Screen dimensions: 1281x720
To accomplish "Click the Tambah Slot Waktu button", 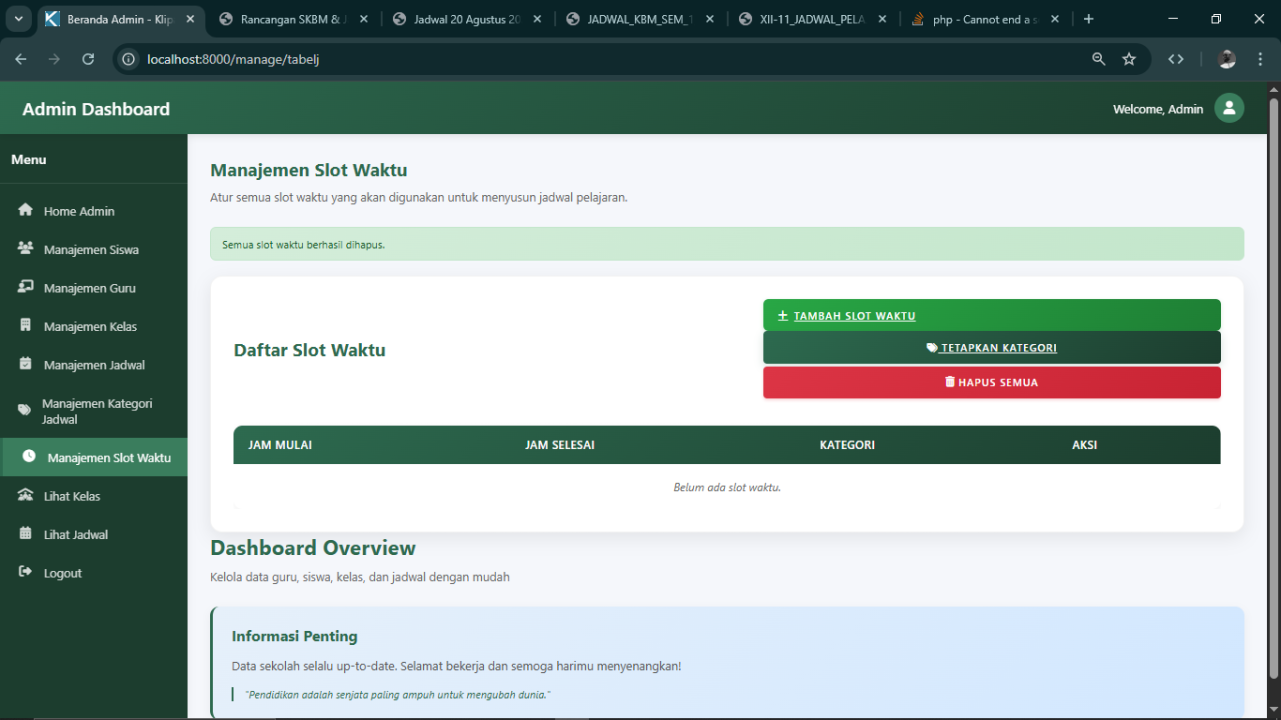I will [x=991, y=315].
